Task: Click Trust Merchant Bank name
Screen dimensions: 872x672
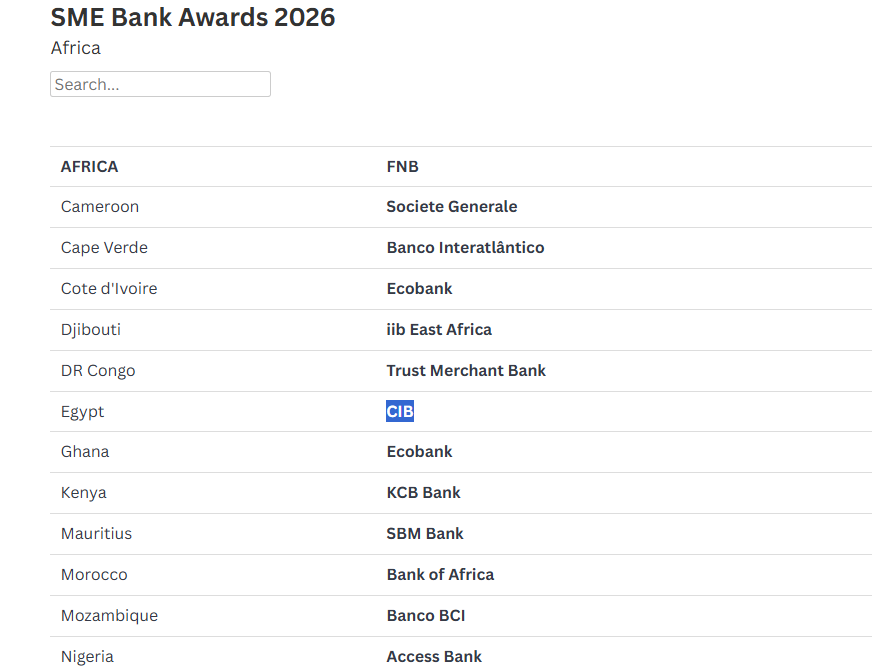Action: 466,371
